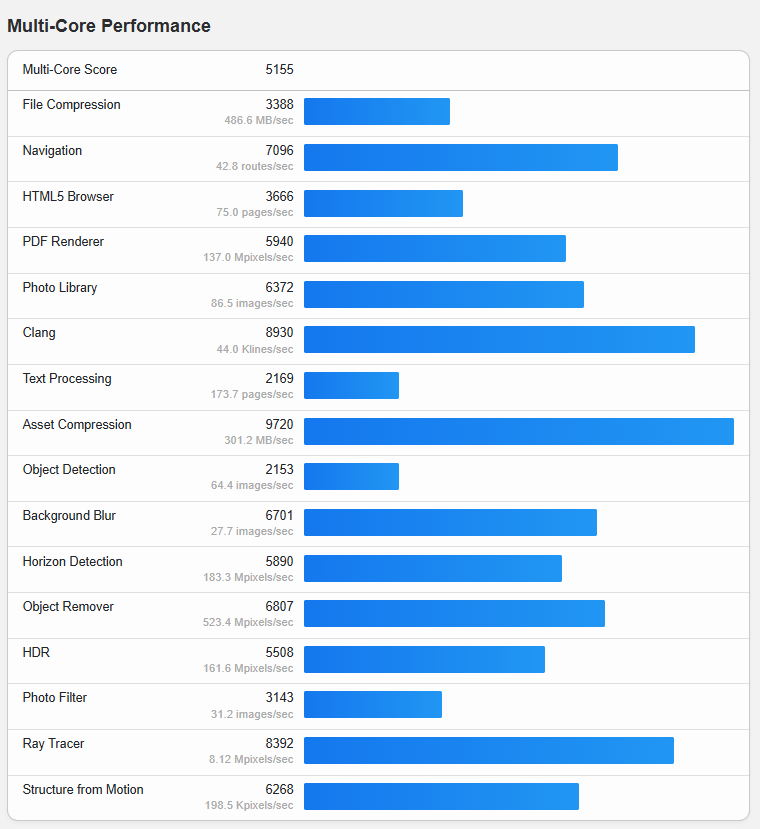This screenshot has height=829, width=760.
Task: Click the Text Processing score 2169
Action: click(x=279, y=379)
